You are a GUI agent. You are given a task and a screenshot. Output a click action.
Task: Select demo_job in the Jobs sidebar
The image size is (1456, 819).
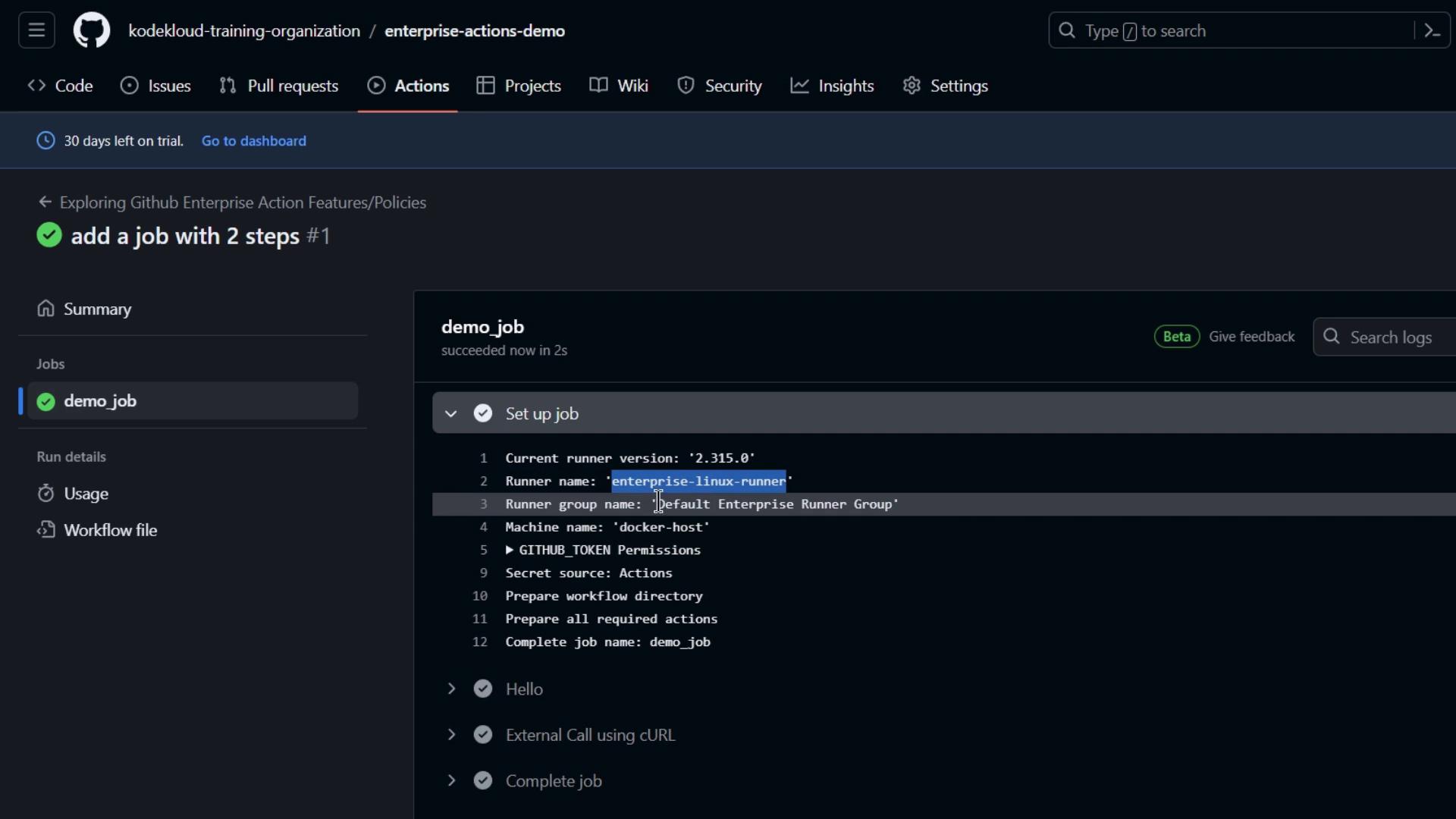(x=100, y=401)
